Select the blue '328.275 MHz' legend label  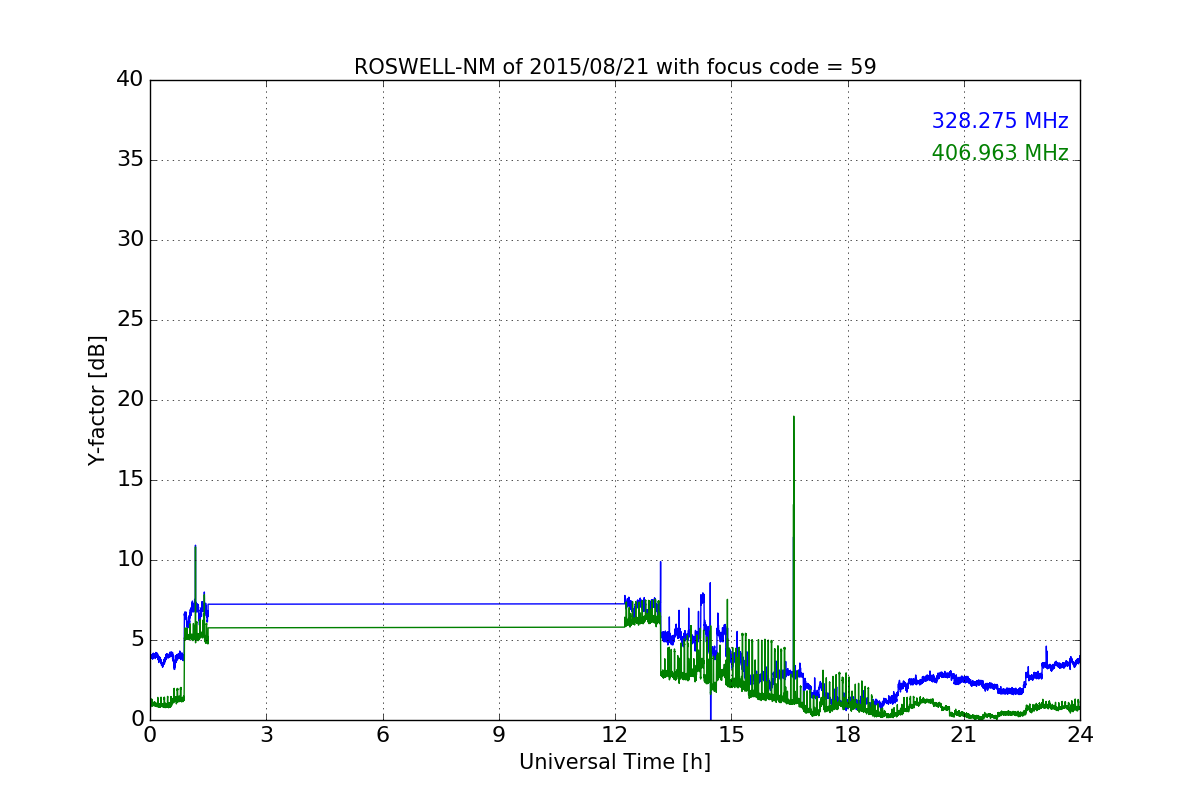1000,121
